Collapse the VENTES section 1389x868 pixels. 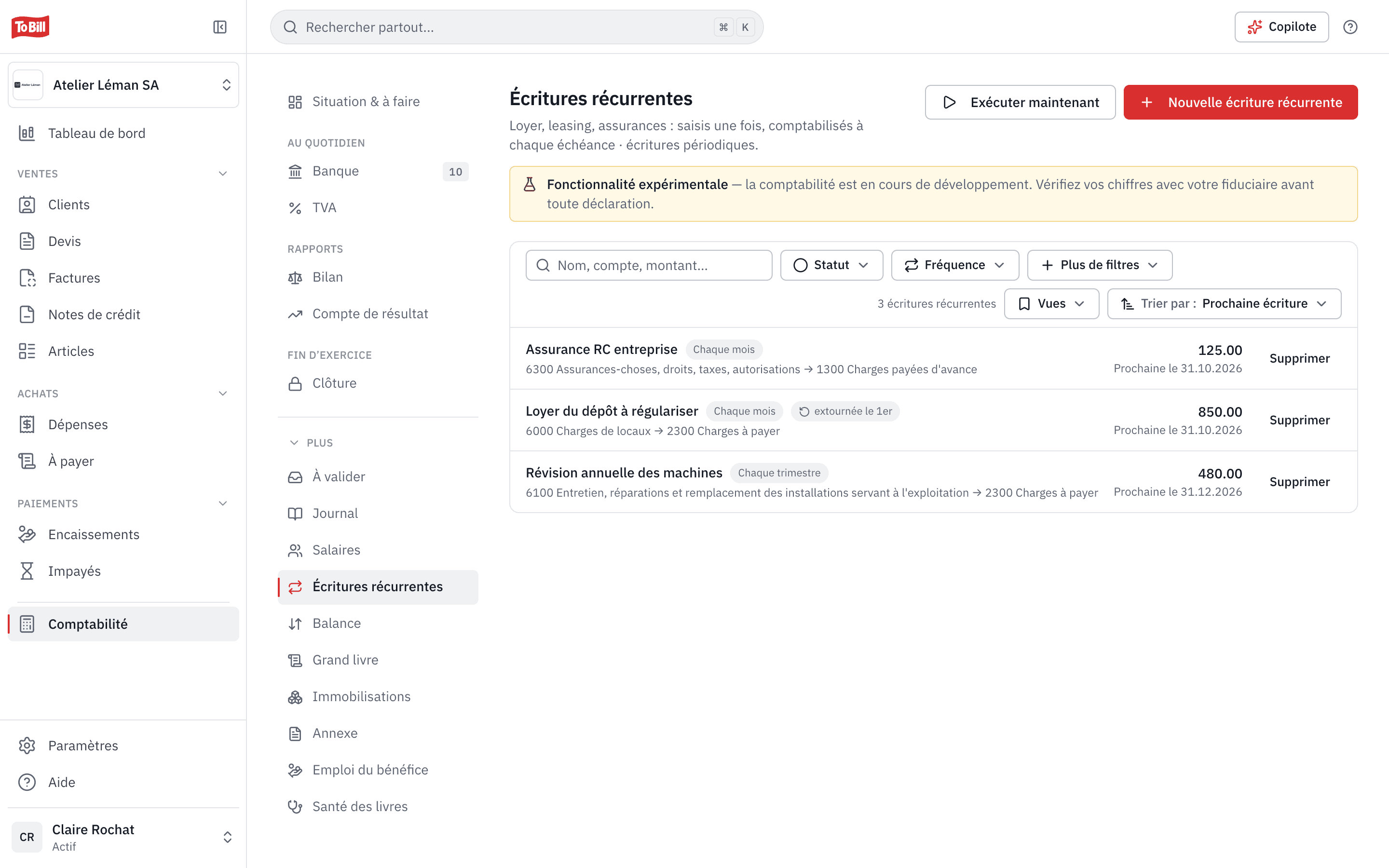[x=223, y=174]
